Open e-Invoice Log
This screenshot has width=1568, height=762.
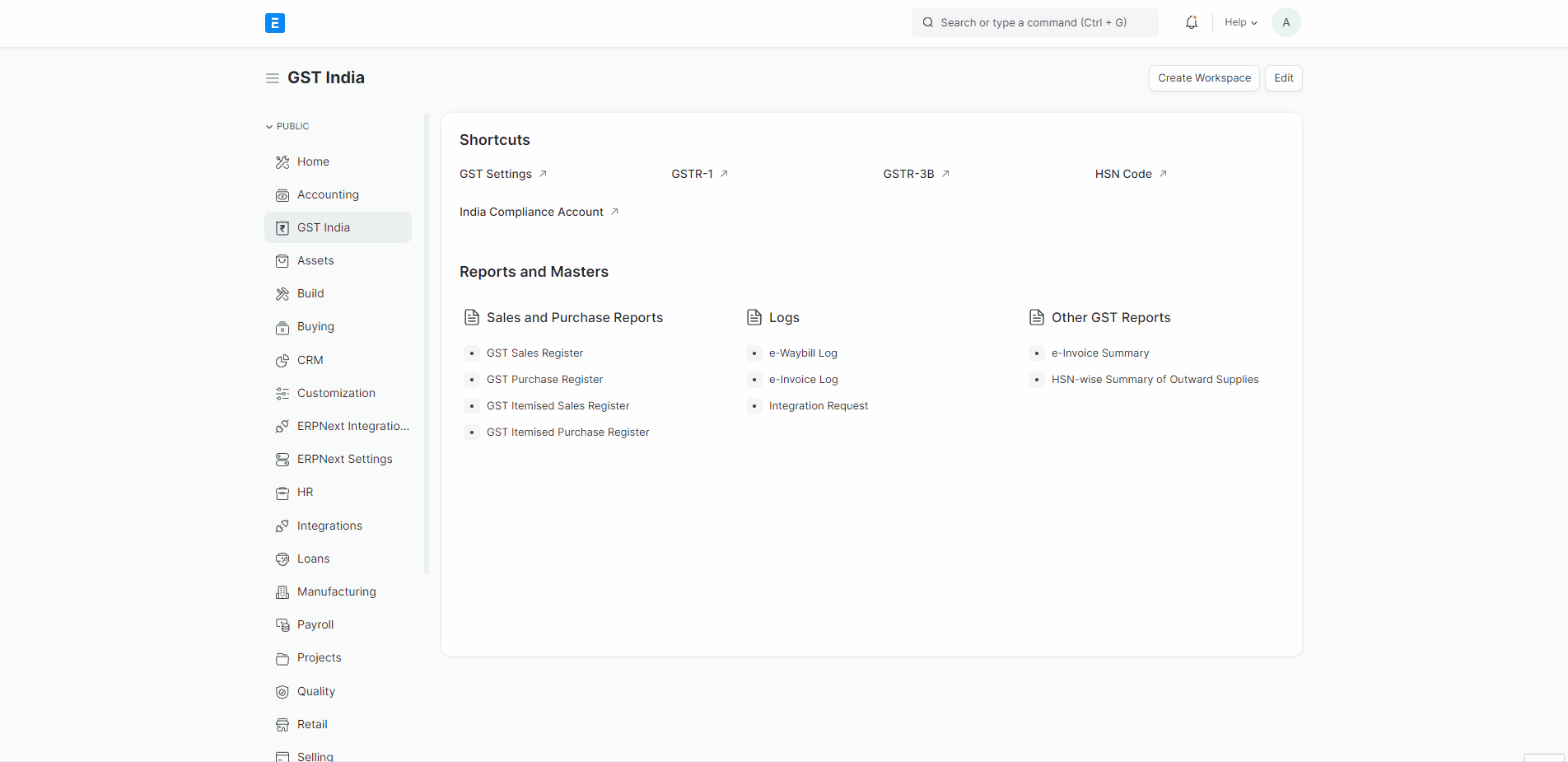point(803,379)
